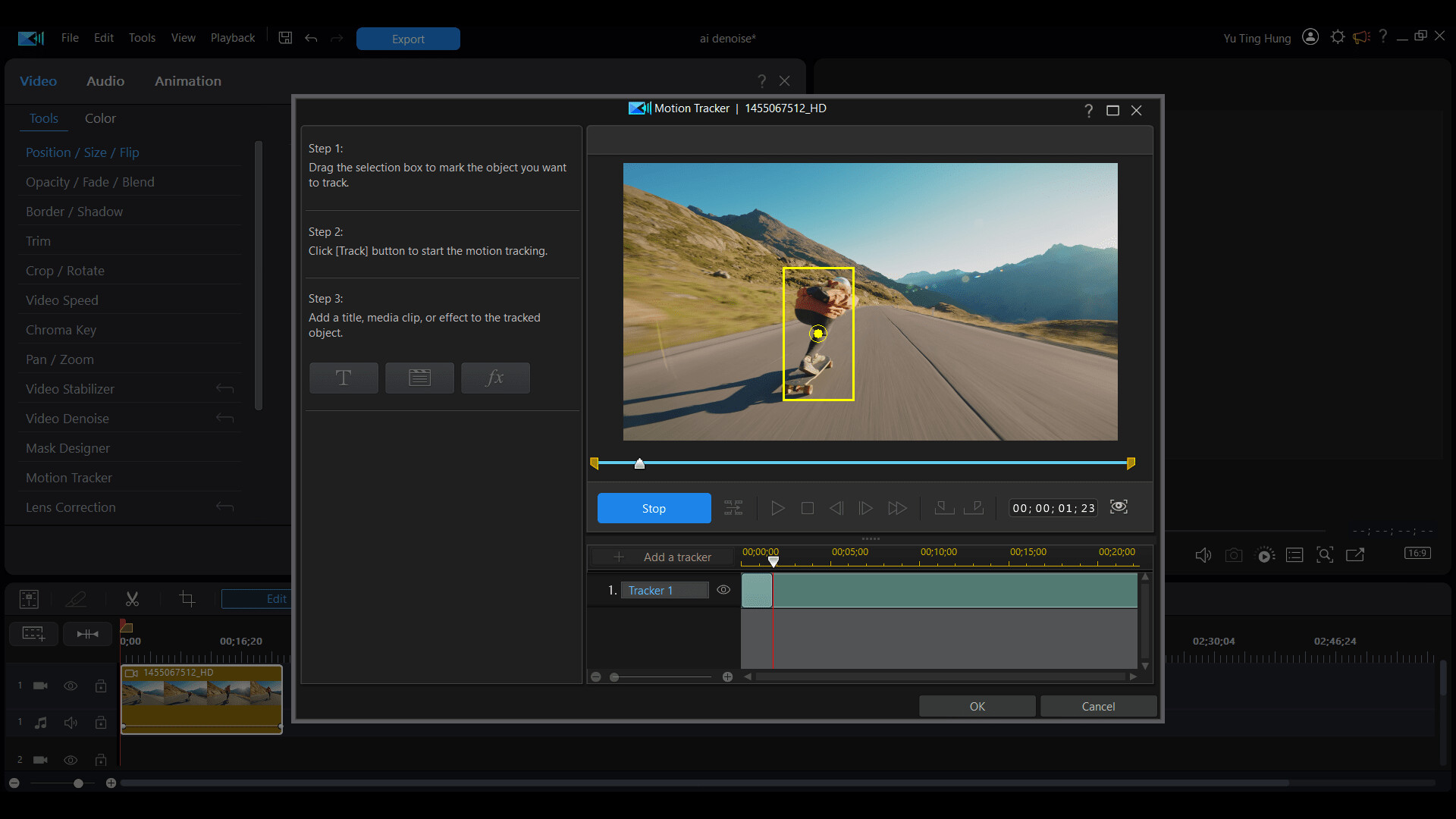Click the render preview playback icon
Screen dimensions: 1456x819
click(x=1264, y=555)
